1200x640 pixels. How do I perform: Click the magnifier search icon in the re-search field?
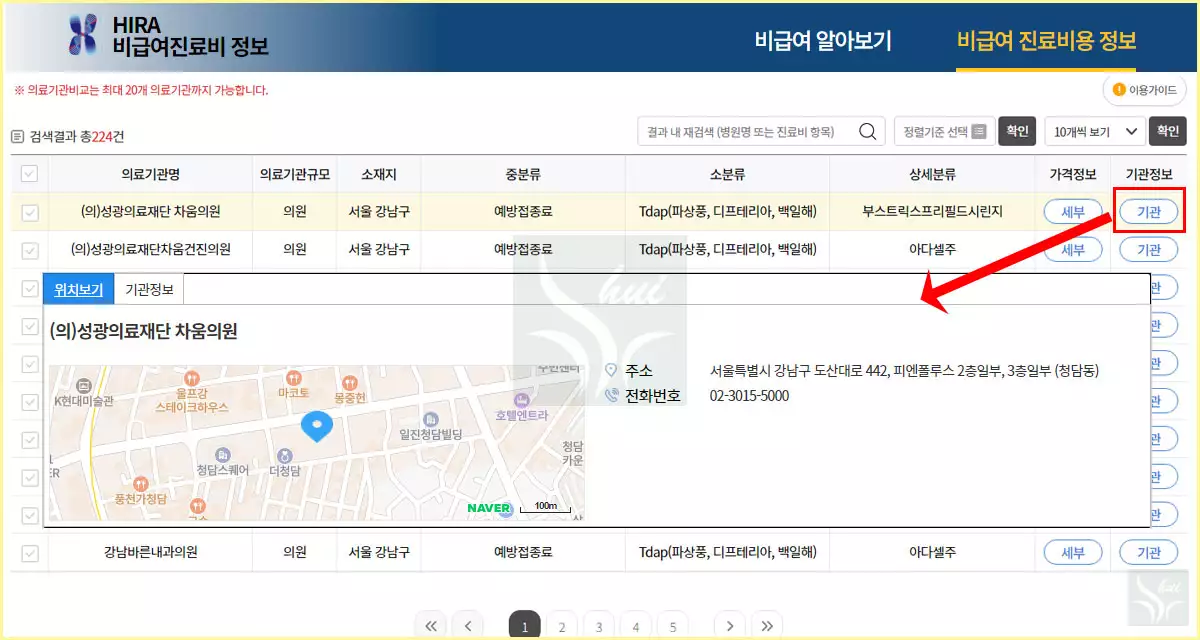tap(866, 130)
